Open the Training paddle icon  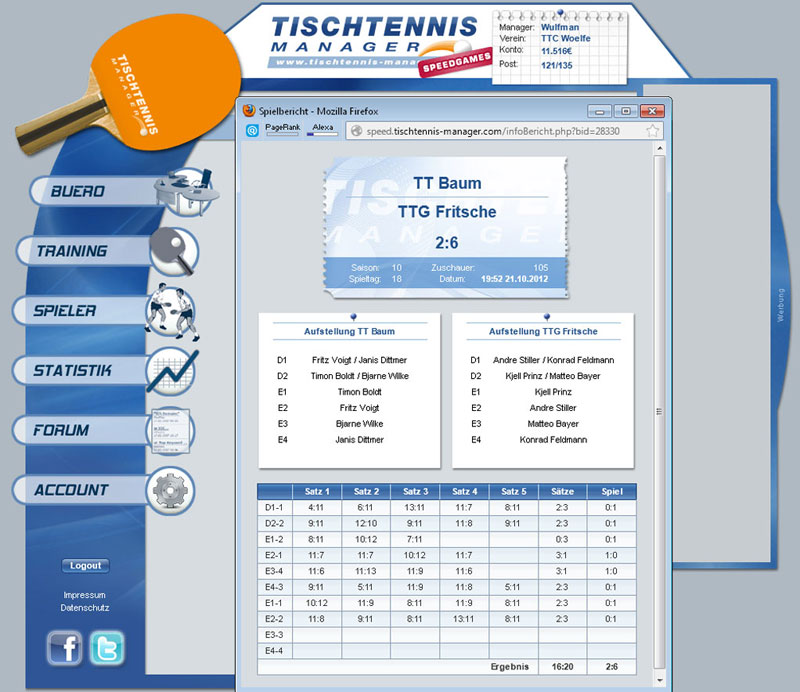click(x=173, y=251)
